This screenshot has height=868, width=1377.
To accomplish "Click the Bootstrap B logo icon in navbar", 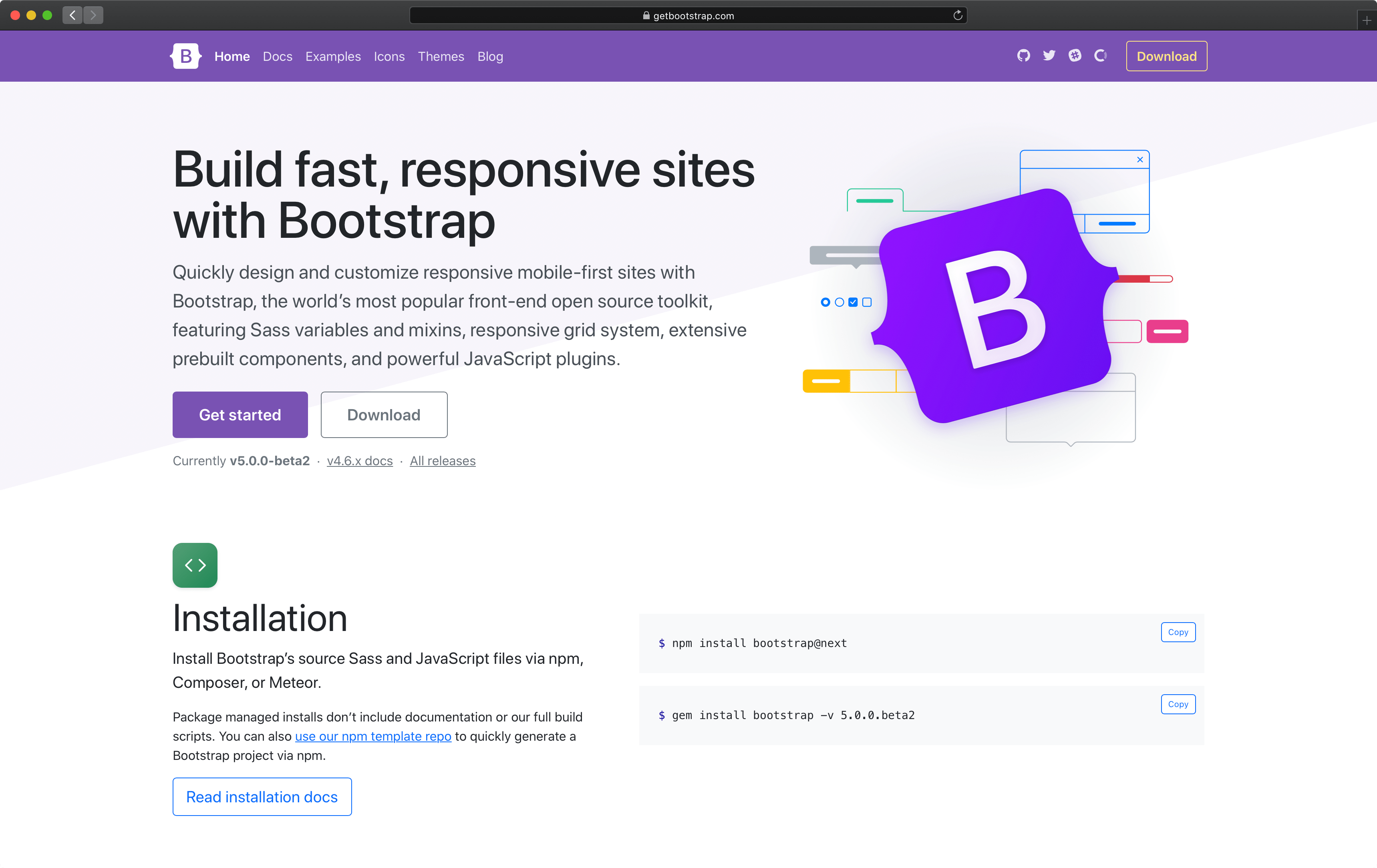I will click(x=185, y=56).
